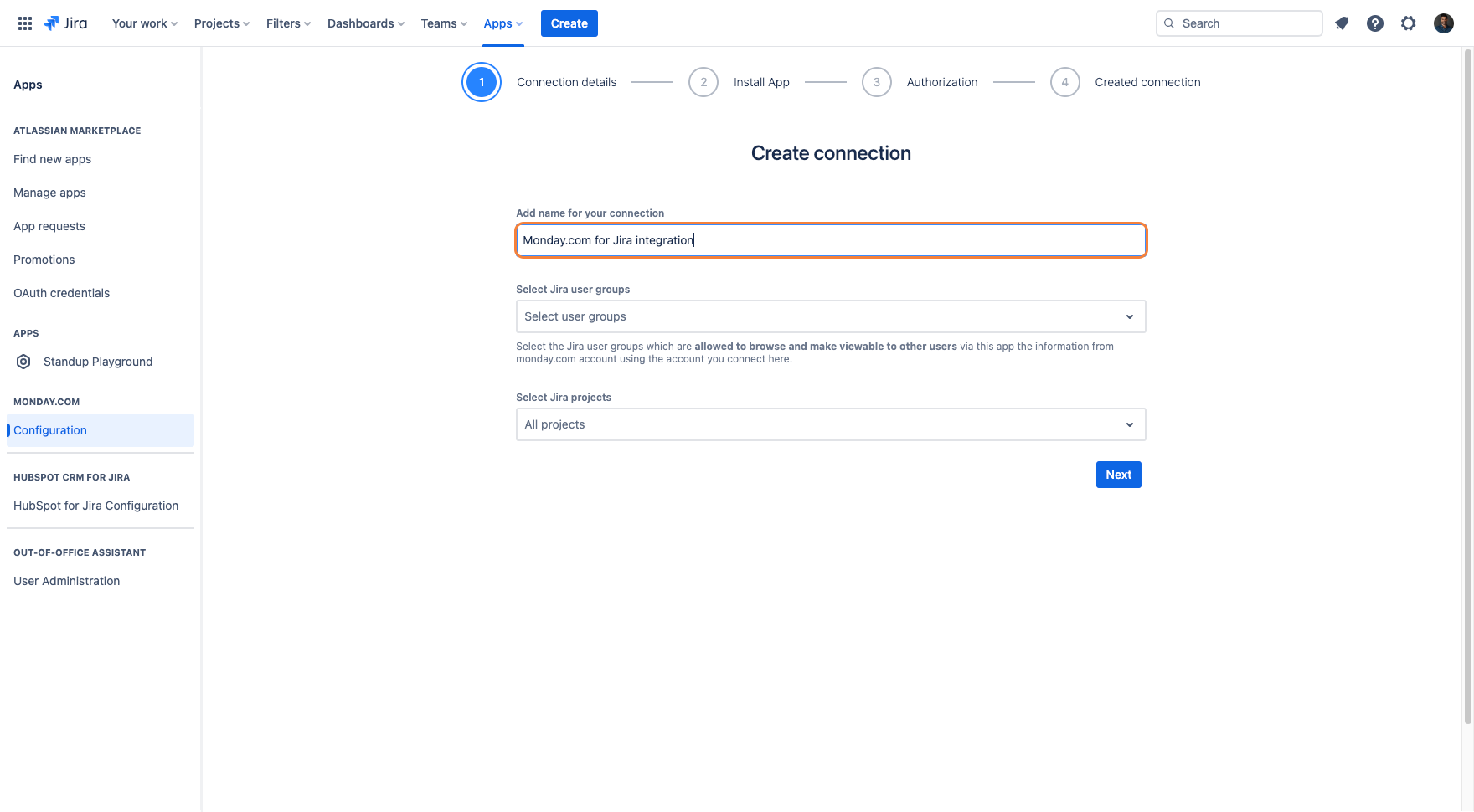Viewport: 1474px width, 812px height.
Task: Open OAuth credentials
Action: click(x=62, y=293)
